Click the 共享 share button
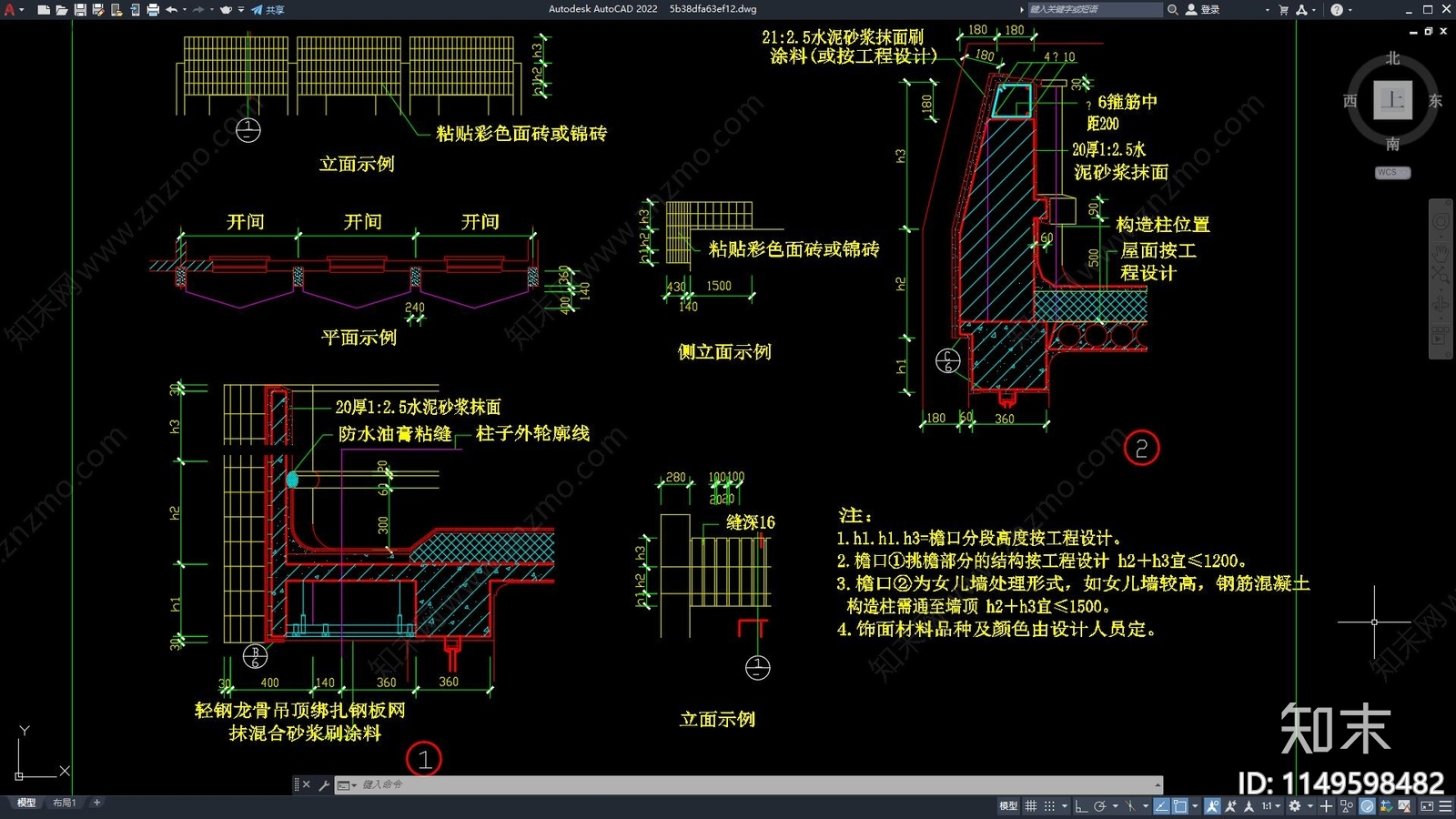The image size is (1456, 819). coord(268,9)
